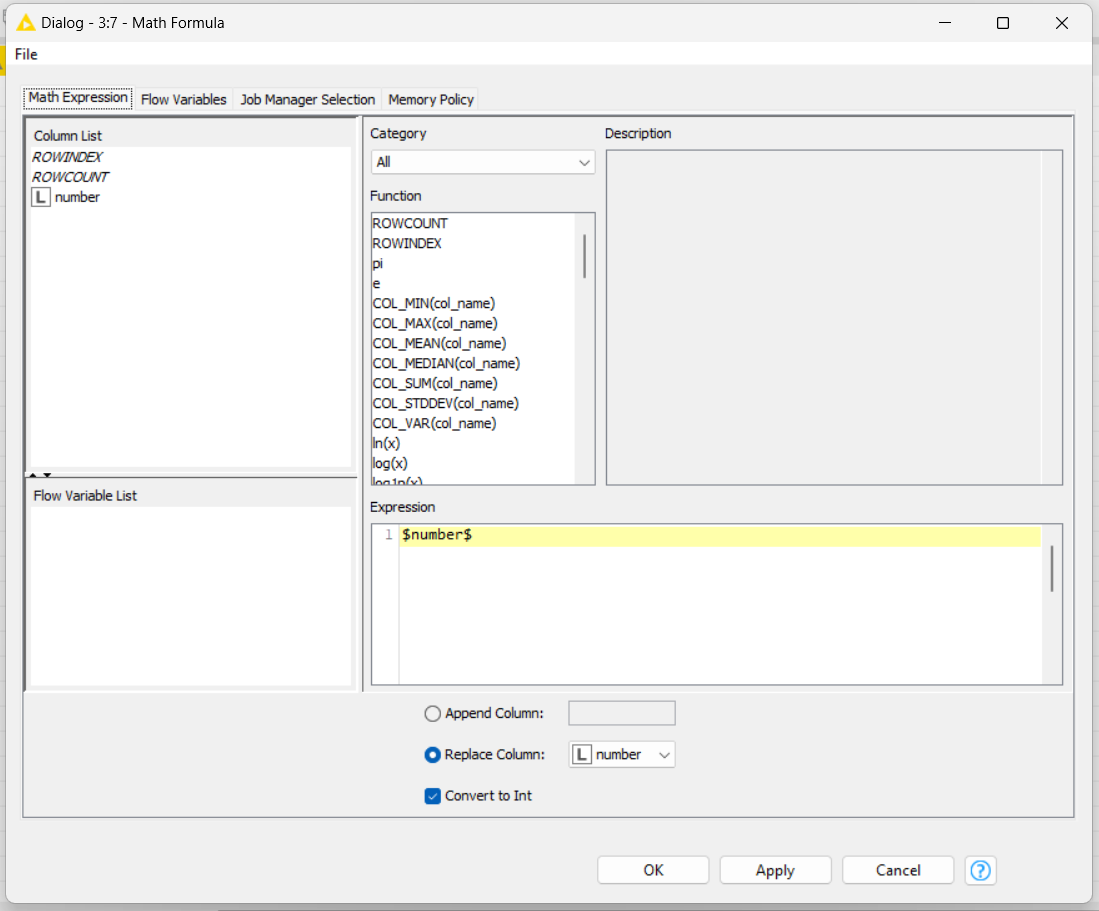Open the Category dropdown set to All

(x=482, y=163)
